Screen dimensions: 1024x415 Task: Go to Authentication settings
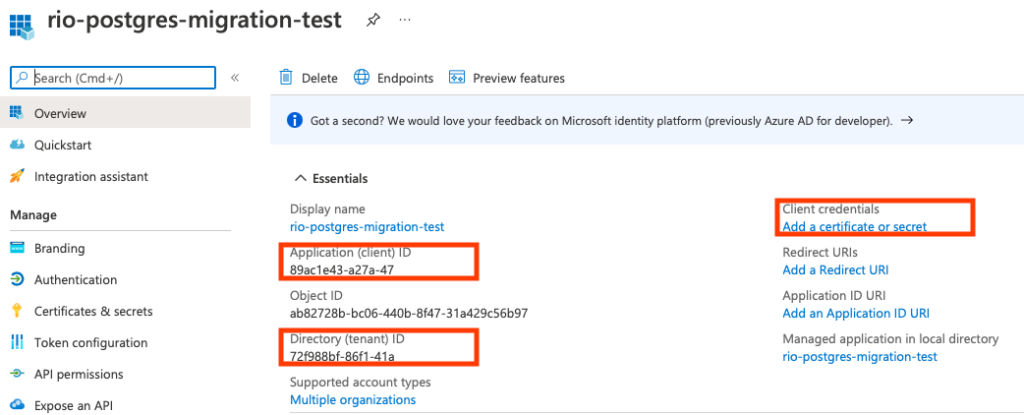click(76, 280)
